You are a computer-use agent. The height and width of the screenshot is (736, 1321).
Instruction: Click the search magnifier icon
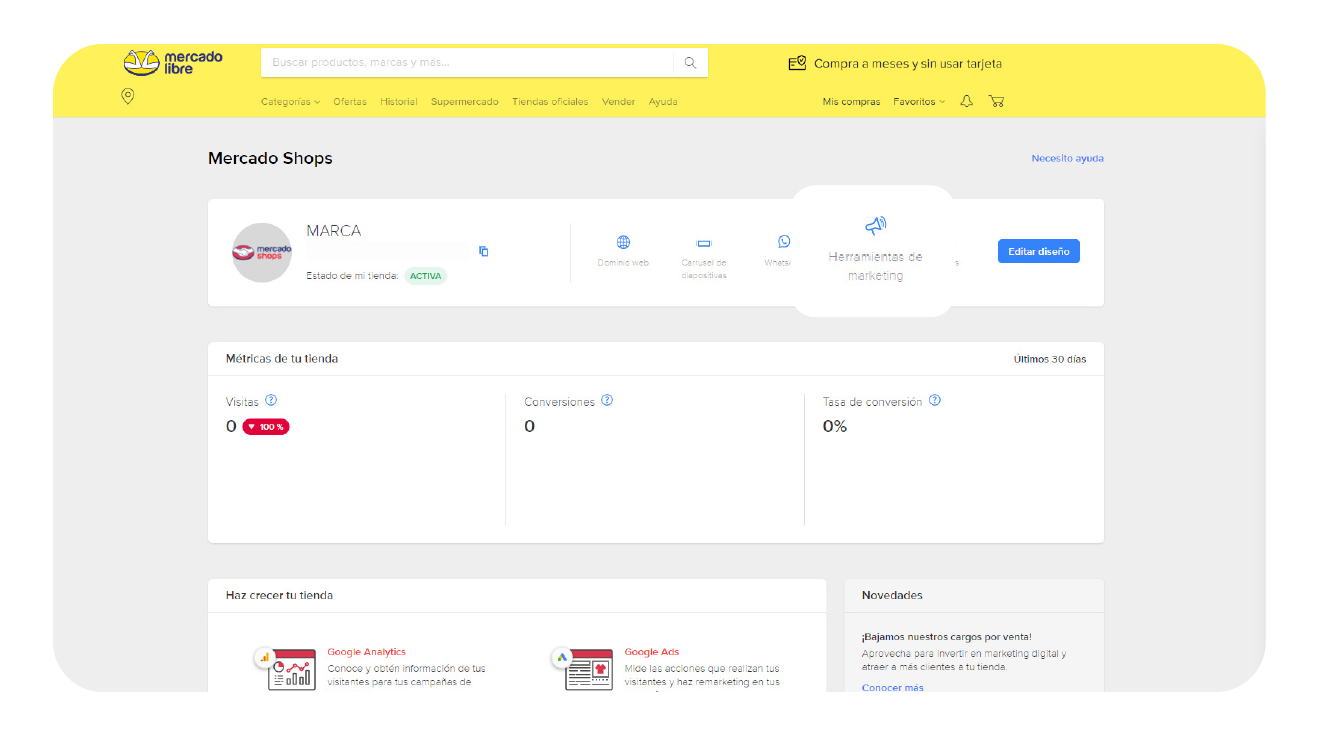690,63
